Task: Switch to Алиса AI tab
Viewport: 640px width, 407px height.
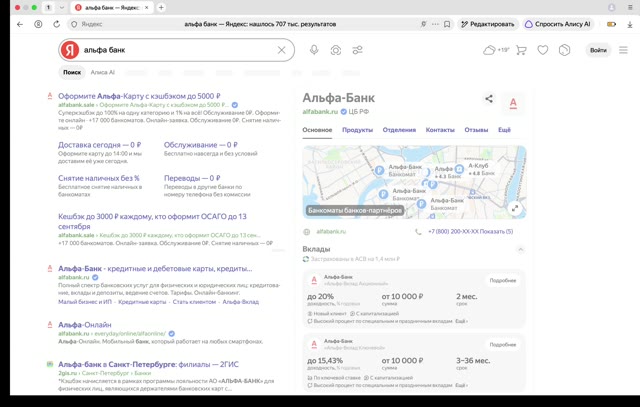Action: (x=102, y=72)
